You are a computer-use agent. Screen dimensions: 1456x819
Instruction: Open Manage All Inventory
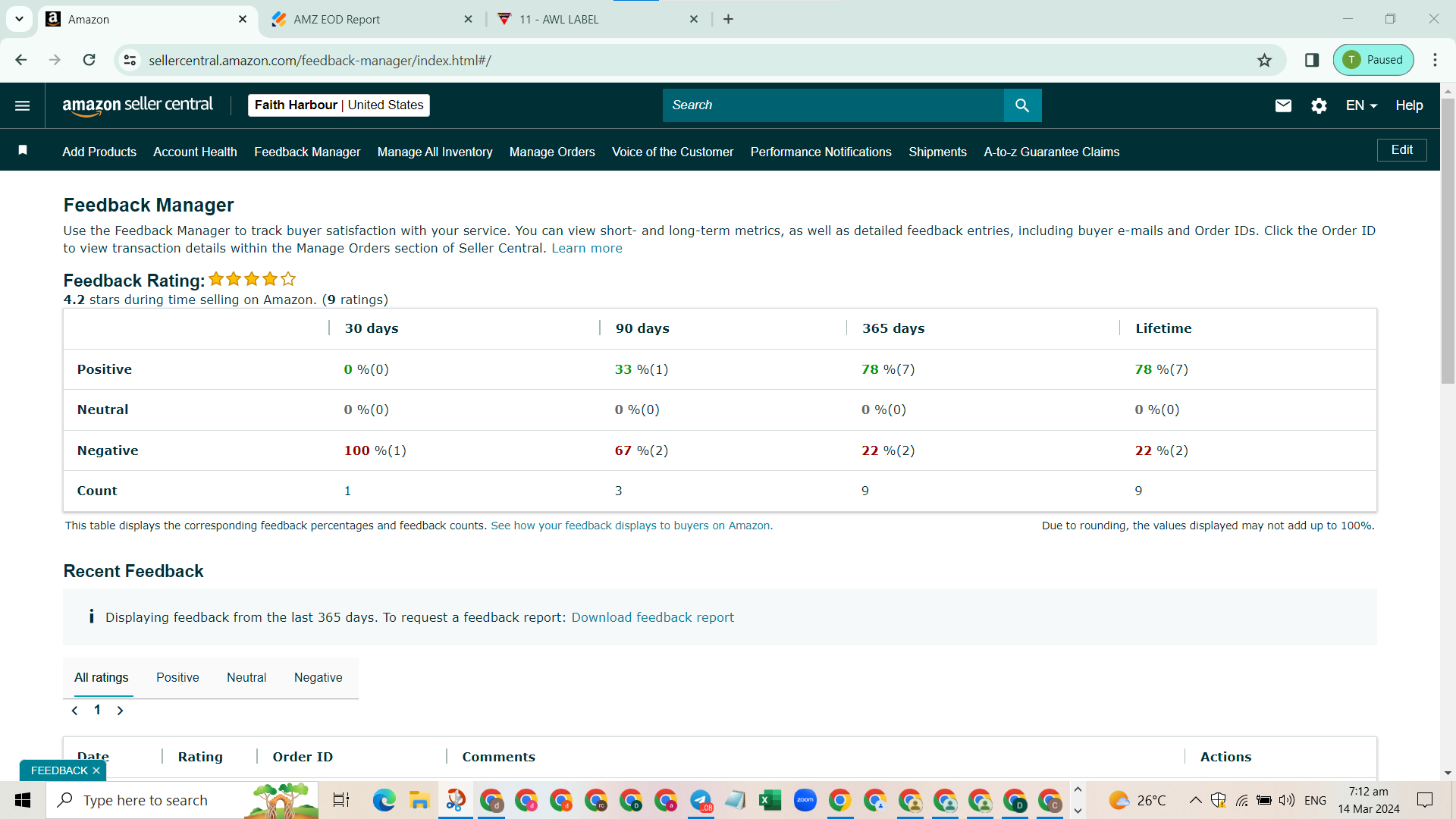coord(435,152)
